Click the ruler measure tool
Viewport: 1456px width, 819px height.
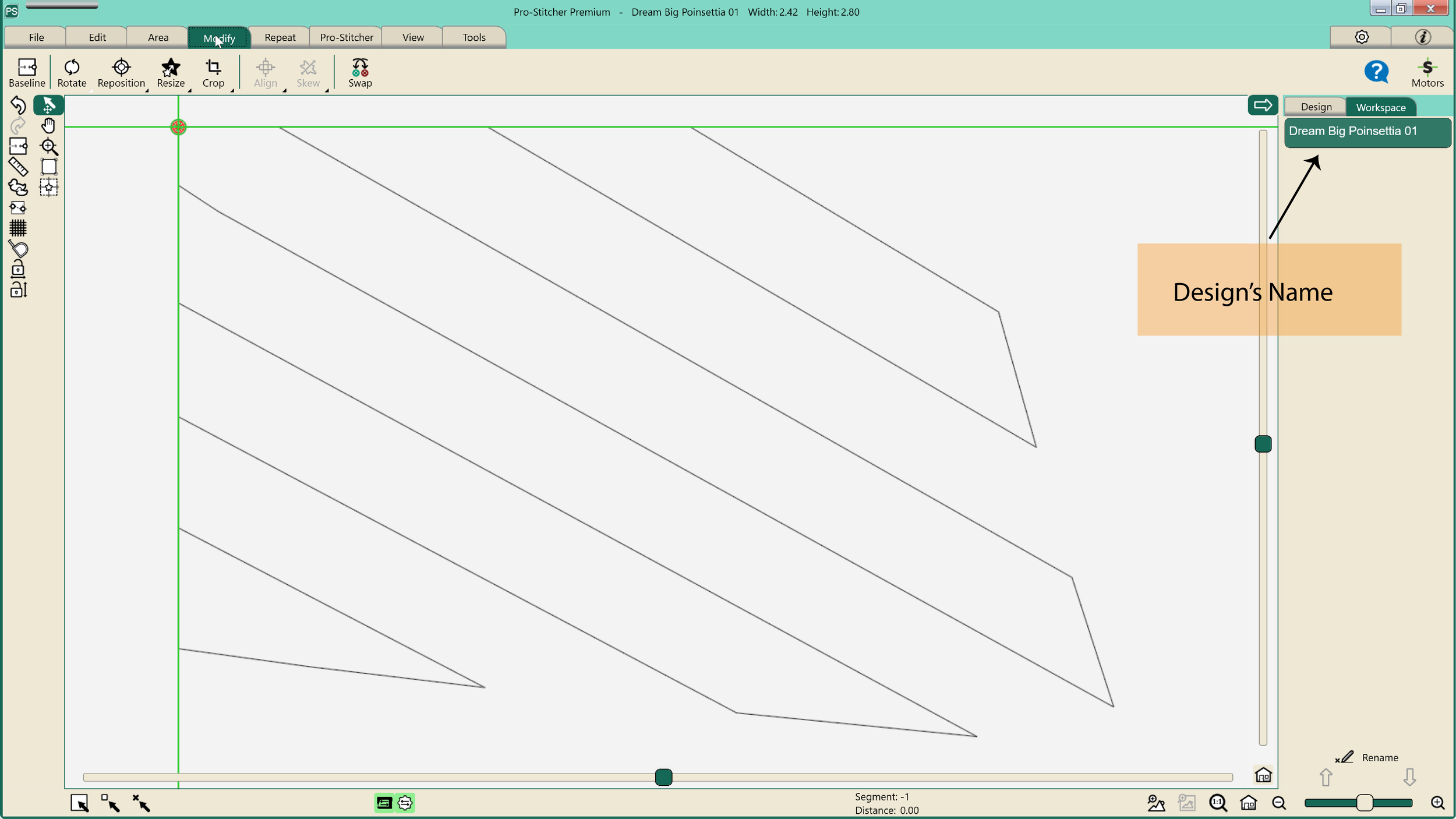(18, 167)
